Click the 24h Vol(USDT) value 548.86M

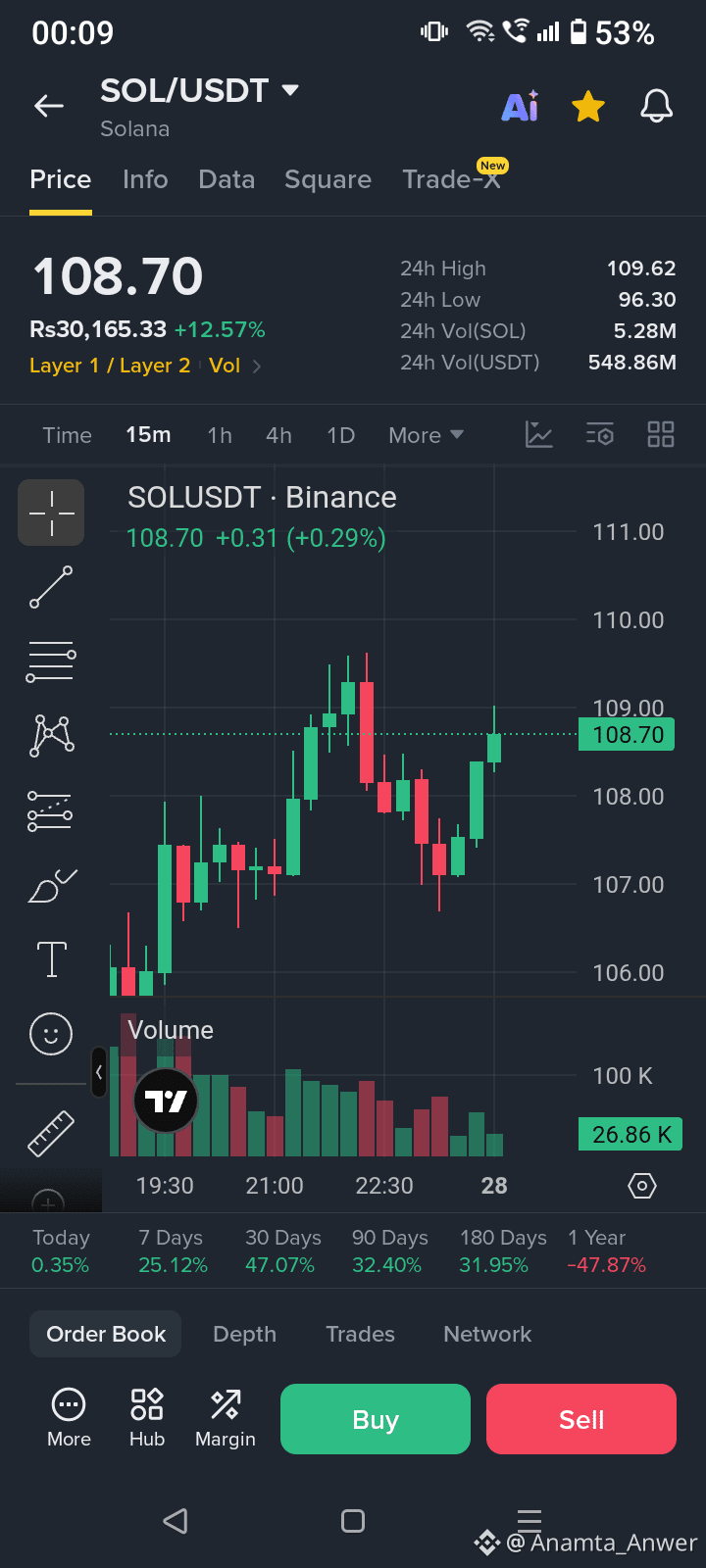[x=632, y=363]
